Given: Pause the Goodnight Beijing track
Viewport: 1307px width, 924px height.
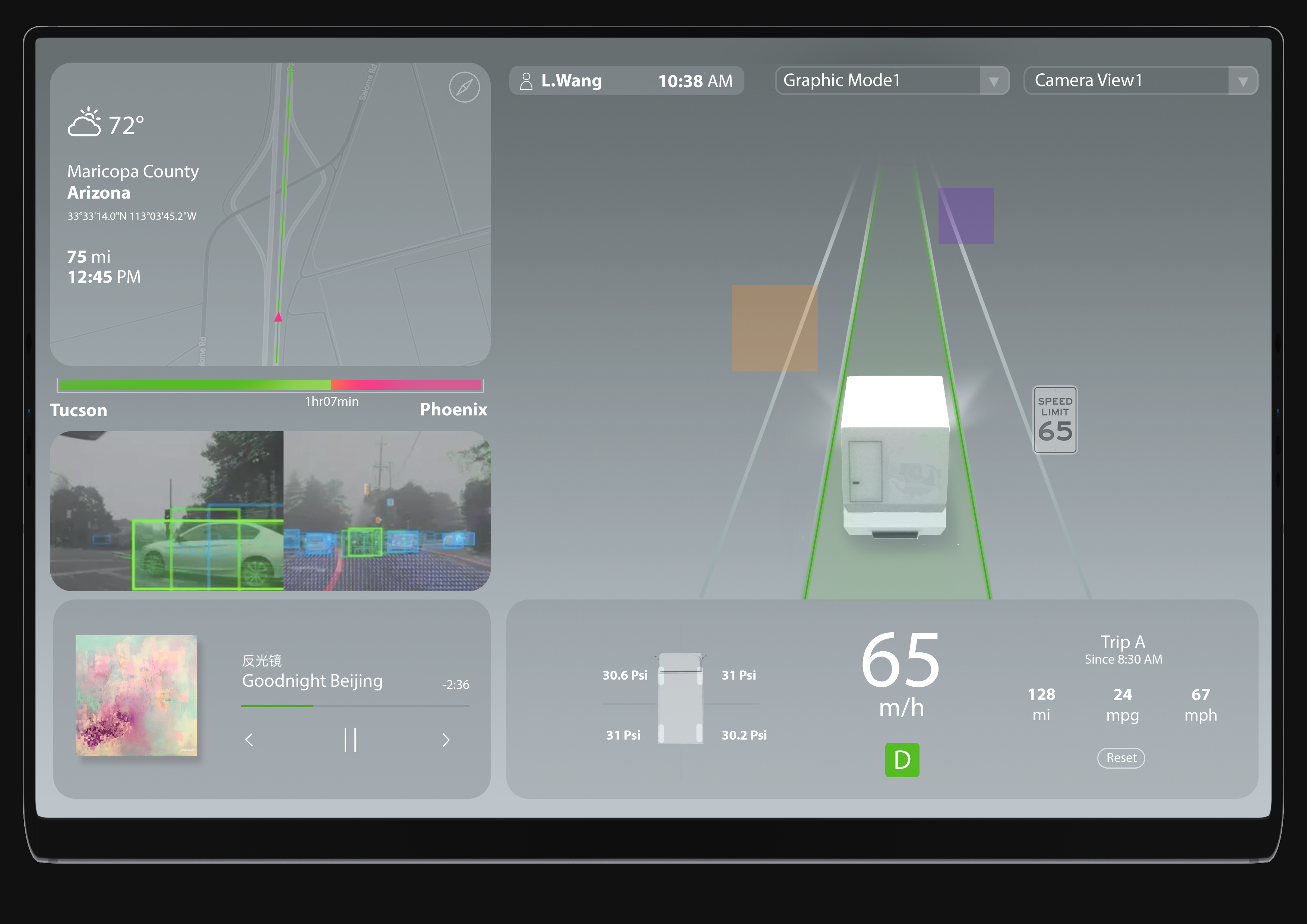Looking at the screenshot, I should (350, 740).
